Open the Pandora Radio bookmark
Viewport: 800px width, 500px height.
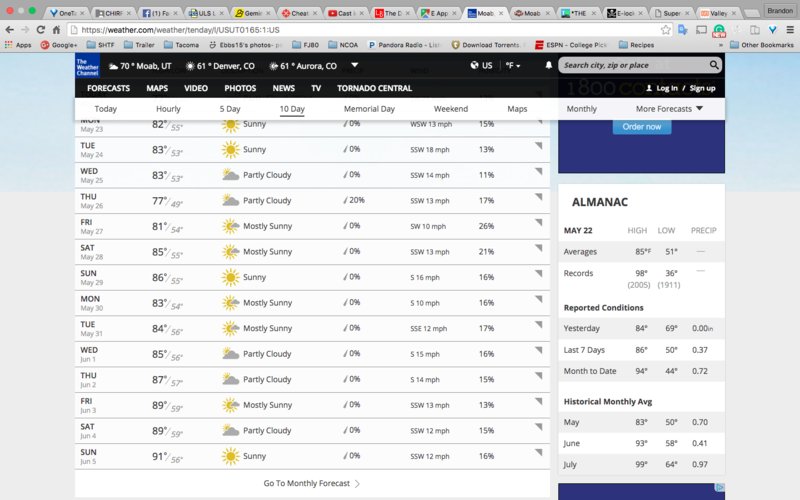(x=404, y=45)
